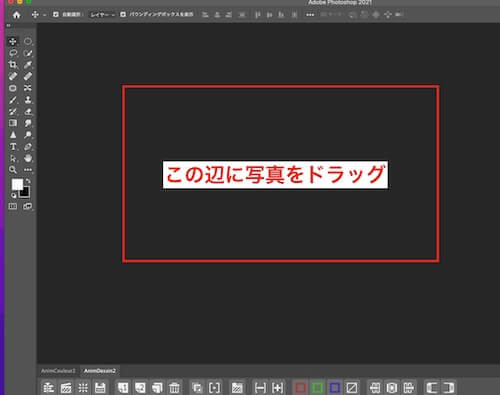Select the Lasso tool
500x395 pixels.
(13, 53)
